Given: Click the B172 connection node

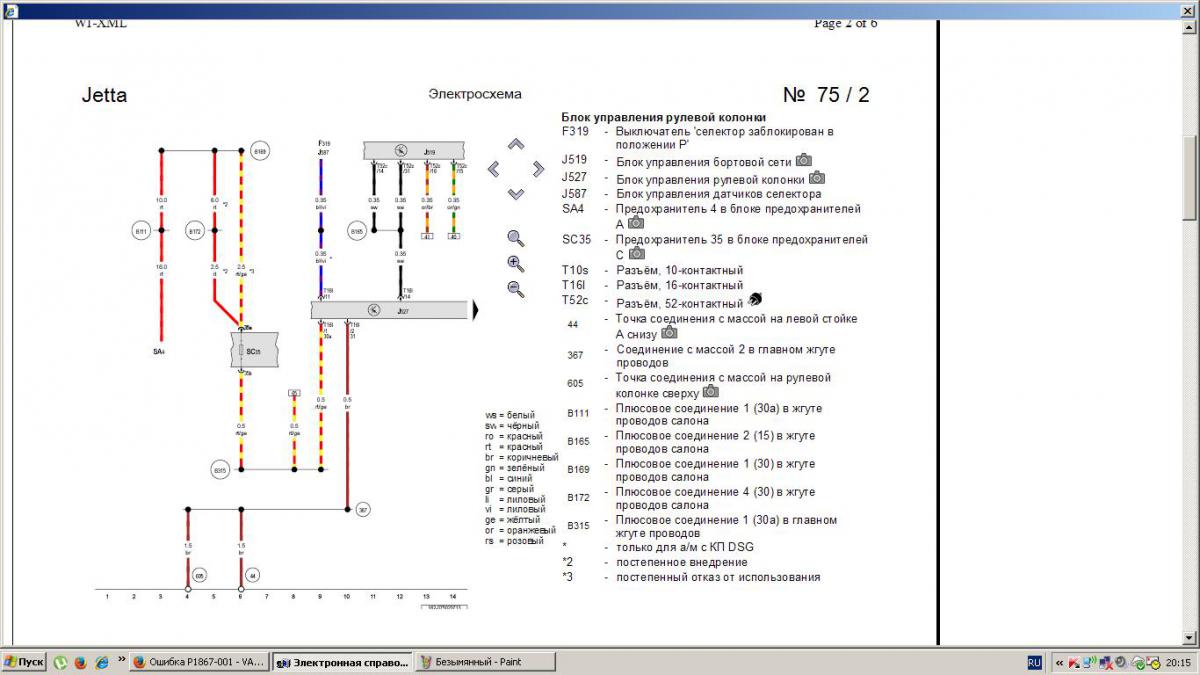Looking at the screenshot, I should (195, 231).
